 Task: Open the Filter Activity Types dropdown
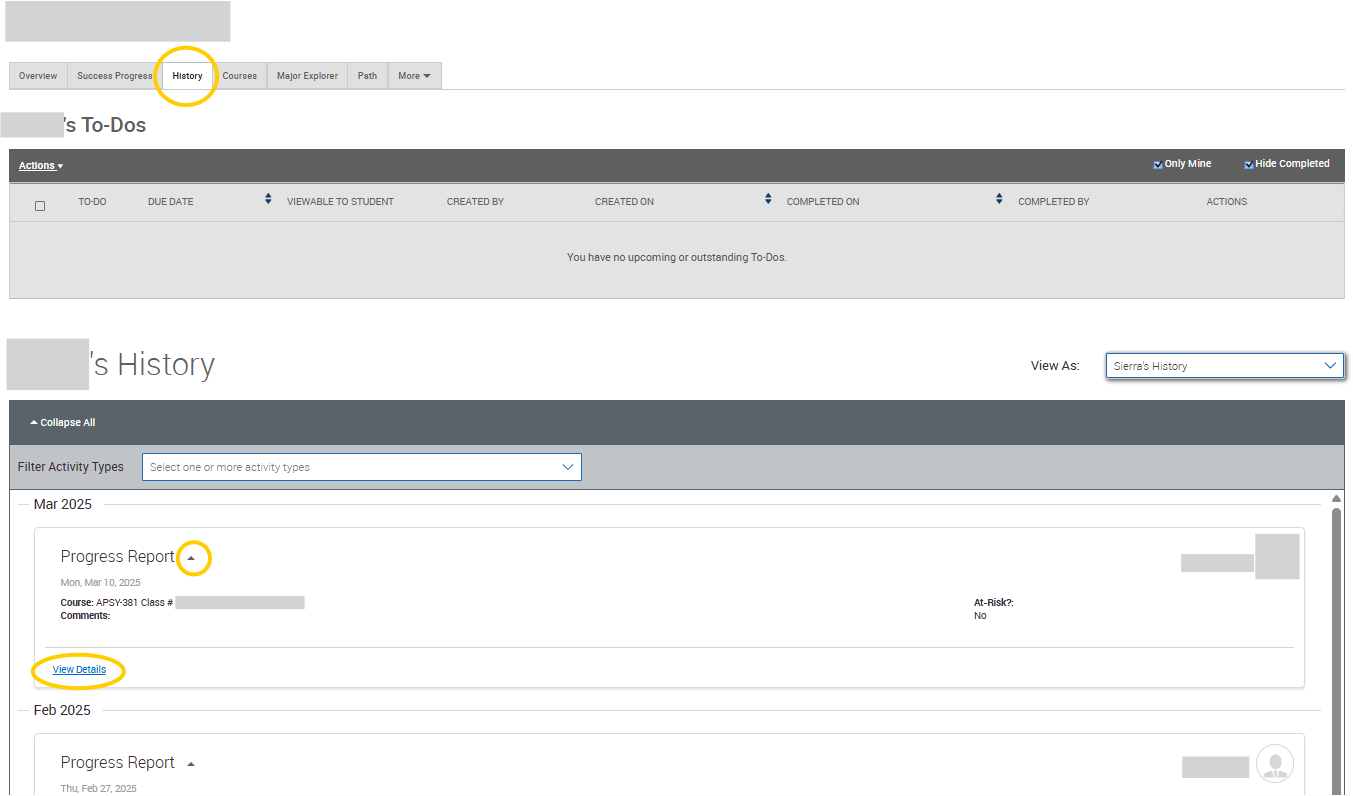tap(361, 467)
